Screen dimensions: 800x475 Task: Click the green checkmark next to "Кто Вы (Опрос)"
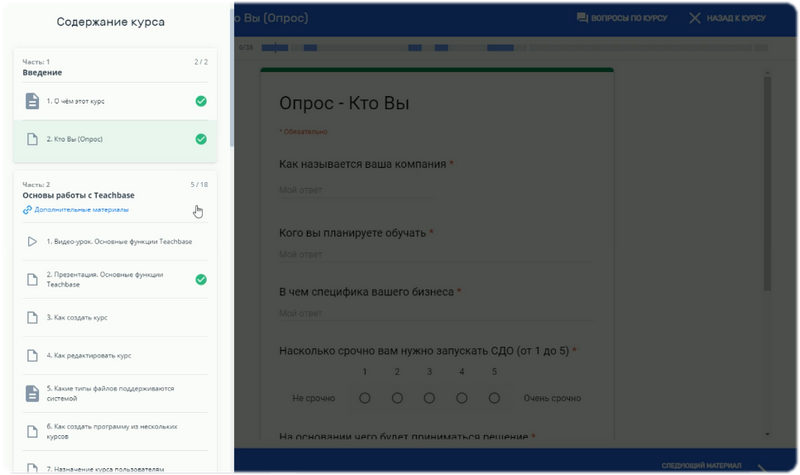(201, 139)
